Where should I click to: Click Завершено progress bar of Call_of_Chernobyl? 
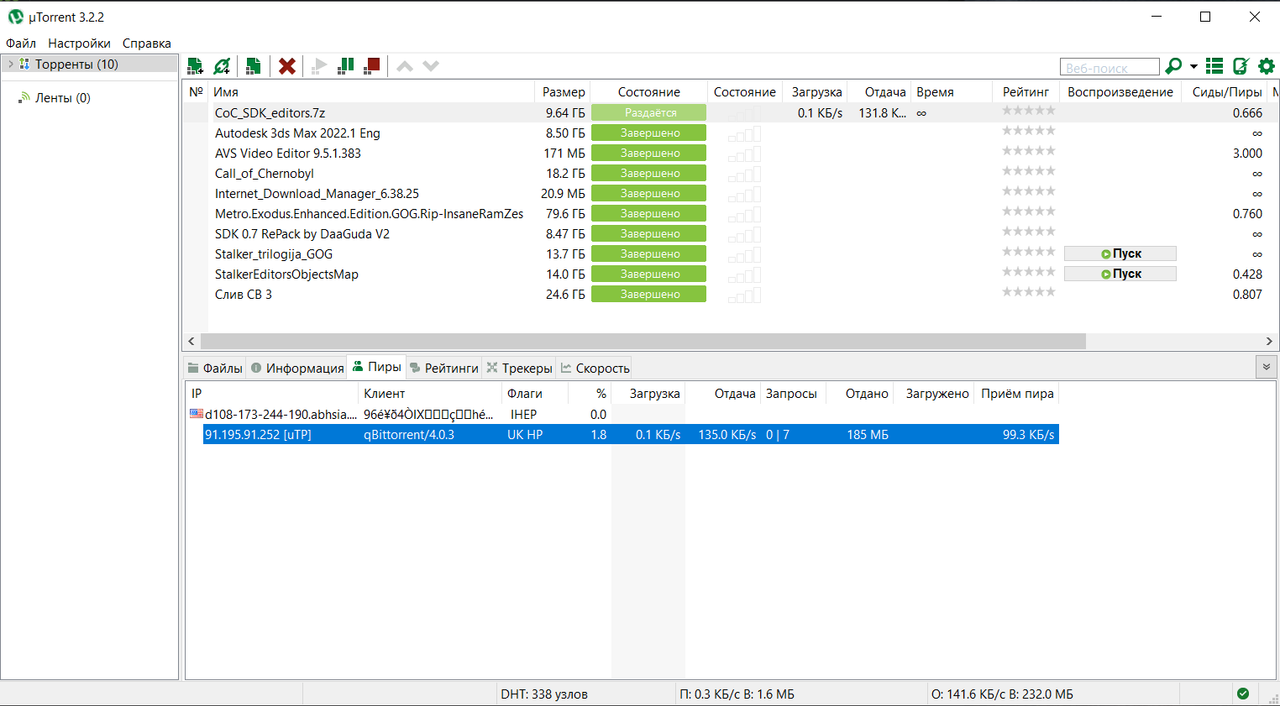tap(649, 173)
